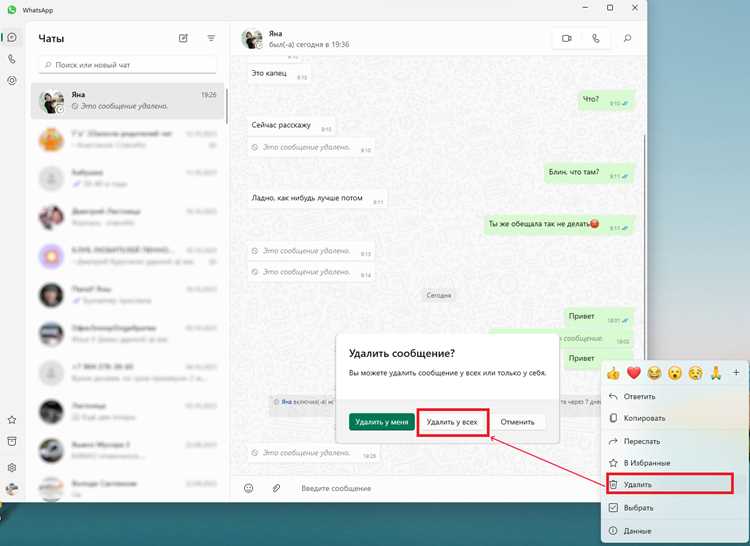Open the attachment paperclip menu

(x=276, y=488)
